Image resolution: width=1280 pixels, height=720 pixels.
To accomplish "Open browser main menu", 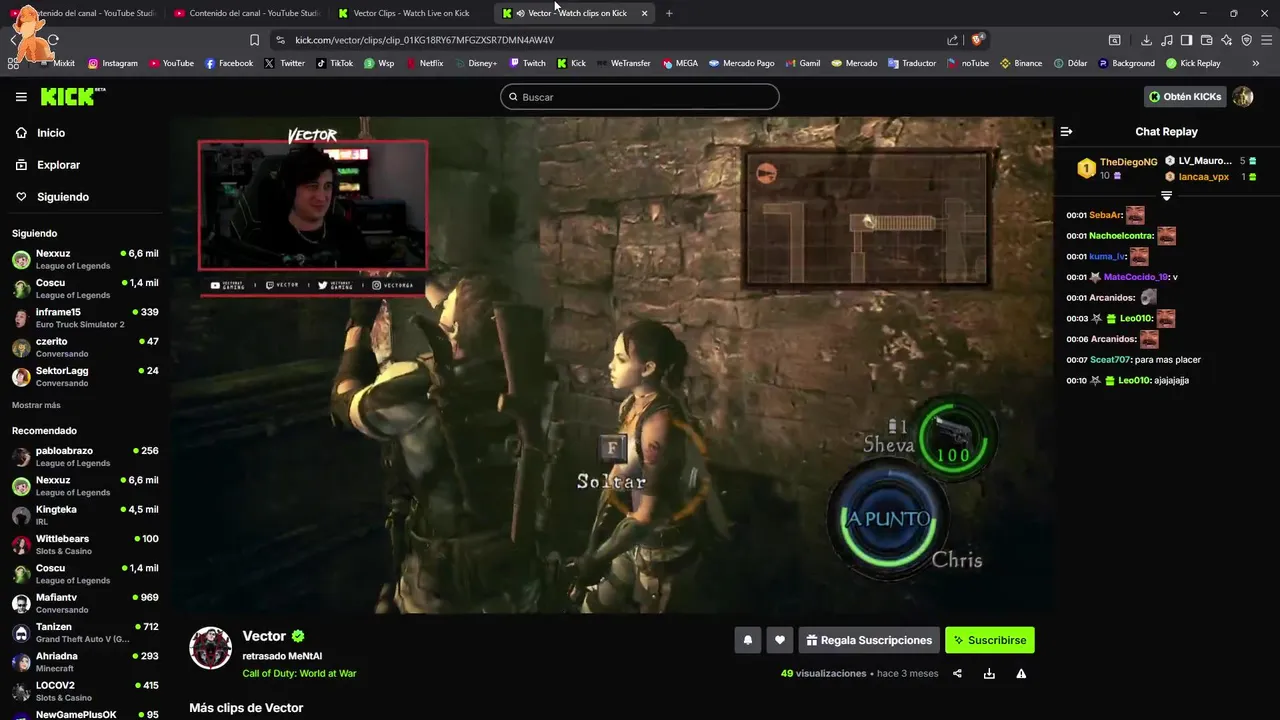I will click(x=1267, y=40).
